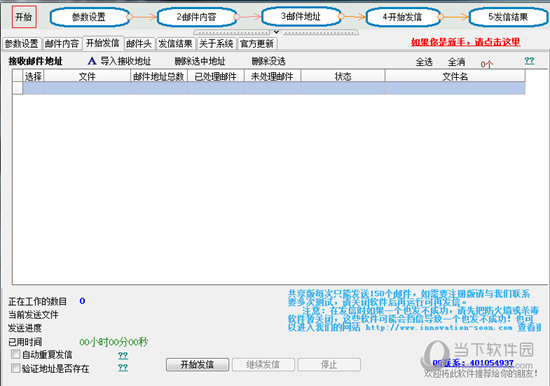Click the 状态 column header

pyautogui.click(x=343, y=76)
